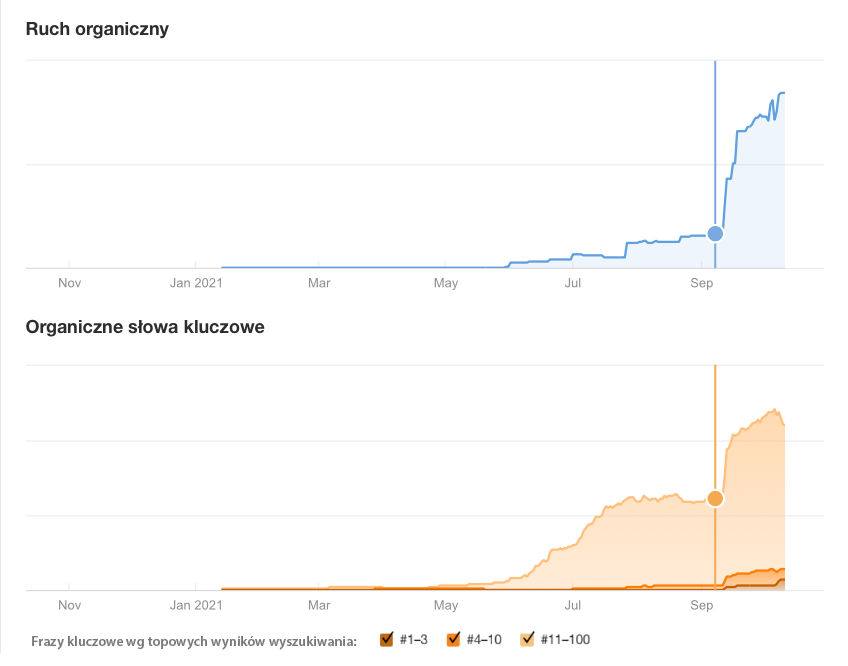848x666 pixels.
Task: Click the orange data point on keywords chart
Action: pos(715,498)
